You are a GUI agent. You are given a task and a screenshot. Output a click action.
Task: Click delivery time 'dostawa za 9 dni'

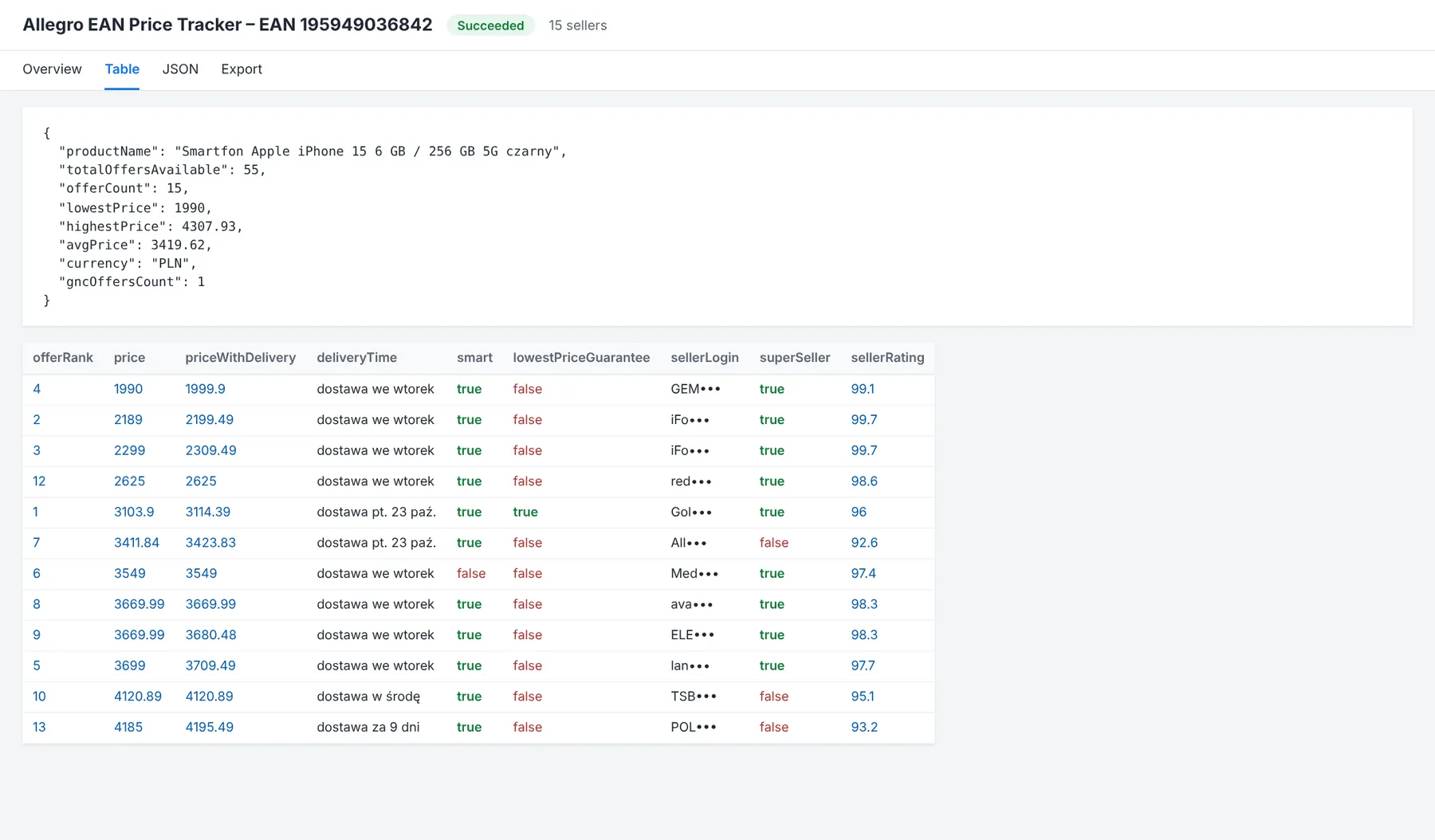coord(368,727)
